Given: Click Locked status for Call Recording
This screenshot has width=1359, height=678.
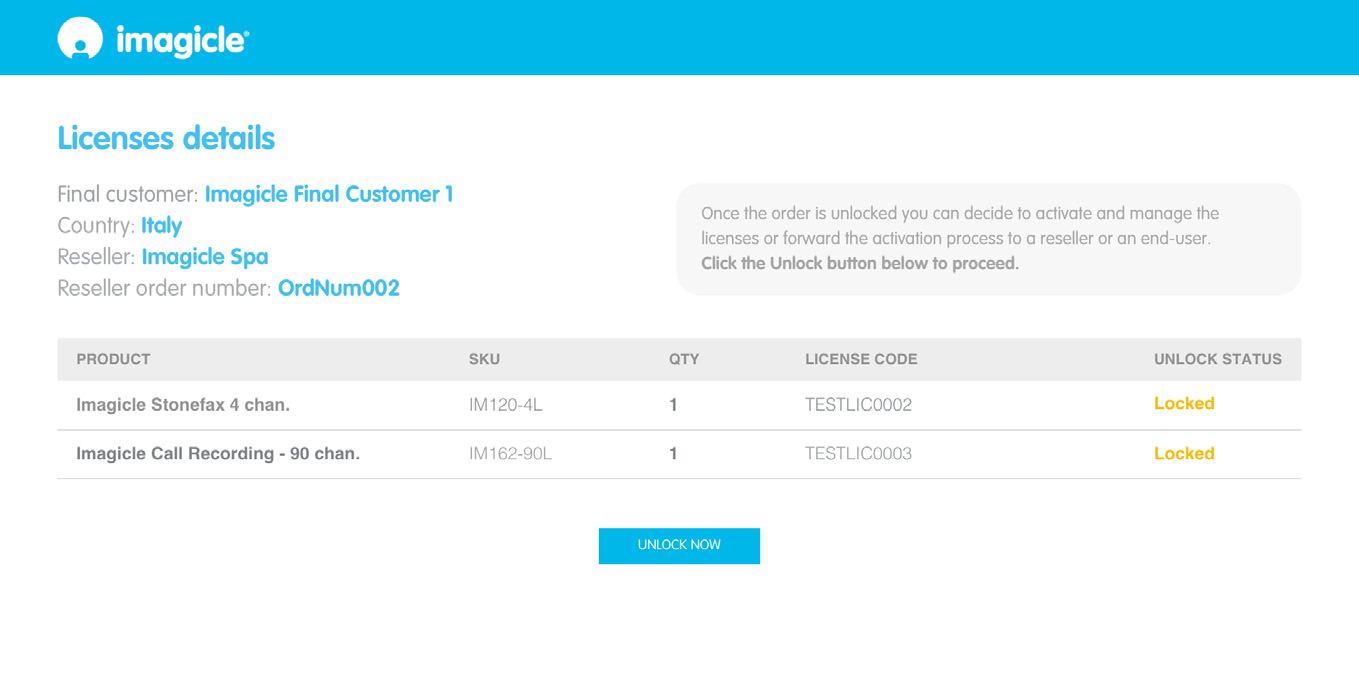Looking at the screenshot, I should click(1184, 454).
